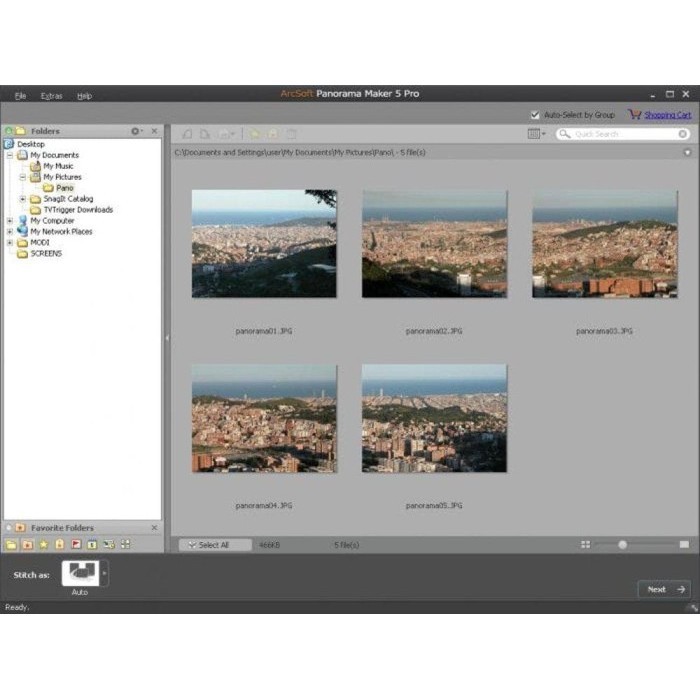The width and height of the screenshot is (700, 700).
Task: Select Desktop in the folder tree
Action: tap(31, 144)
